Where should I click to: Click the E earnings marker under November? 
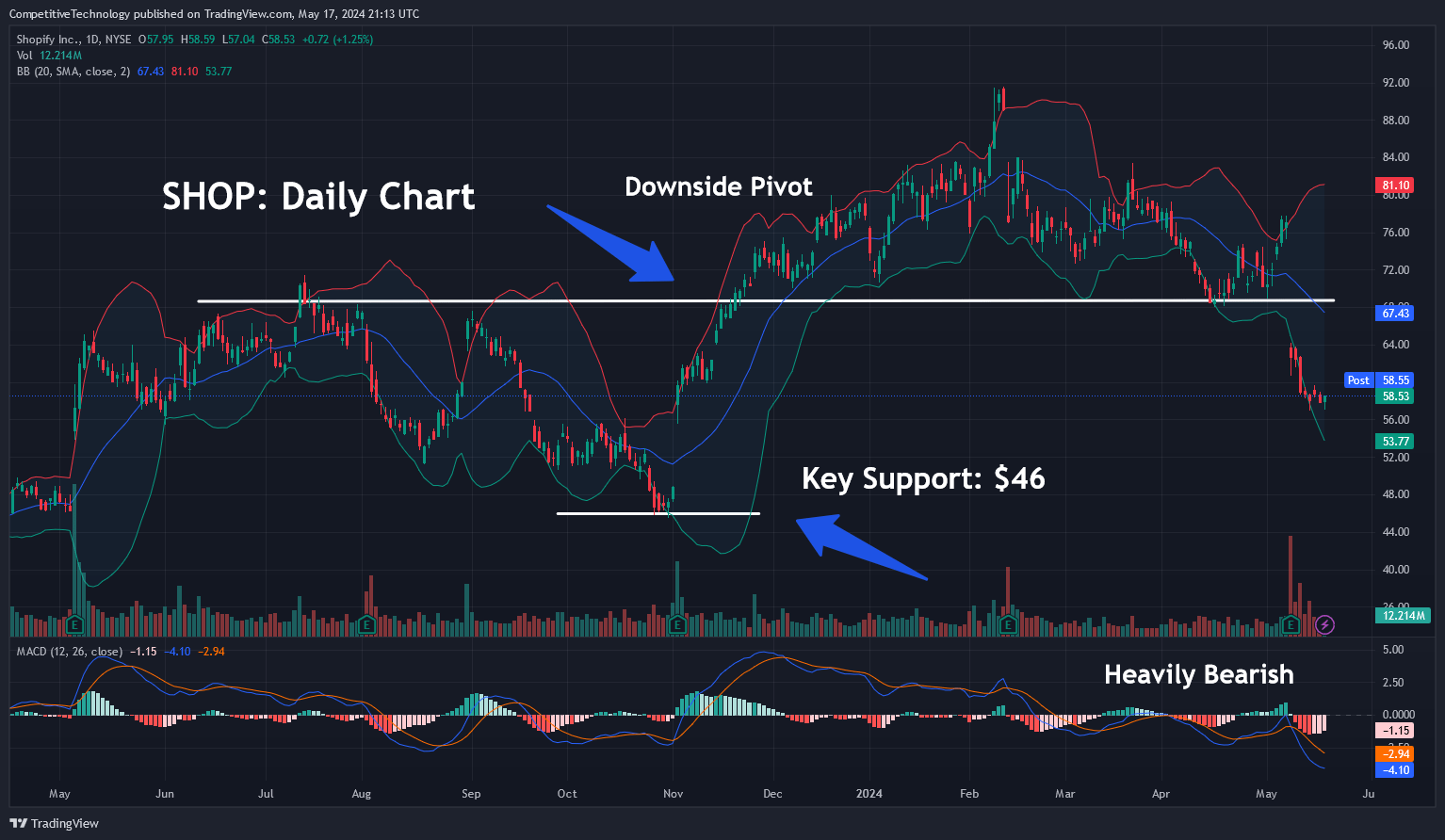point(675,624)
